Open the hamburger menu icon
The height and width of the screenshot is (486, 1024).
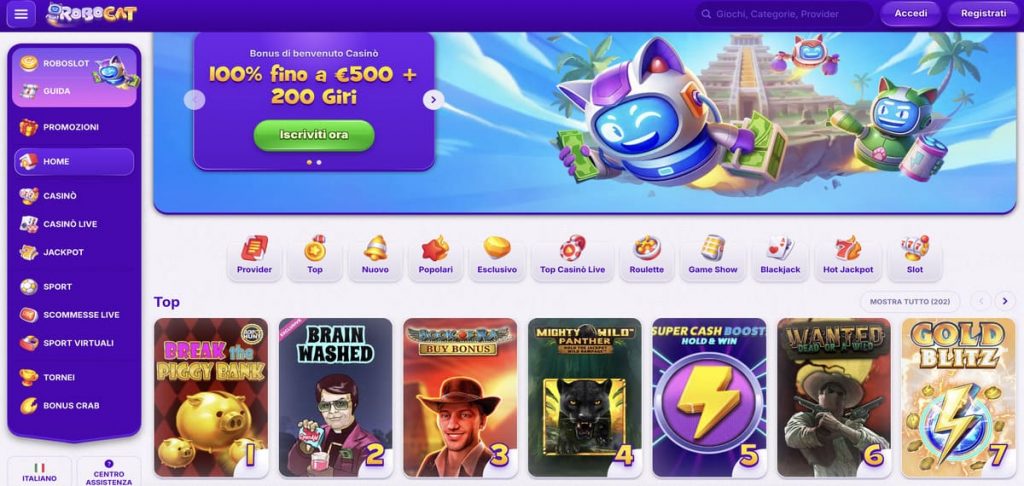click(21, 14)
